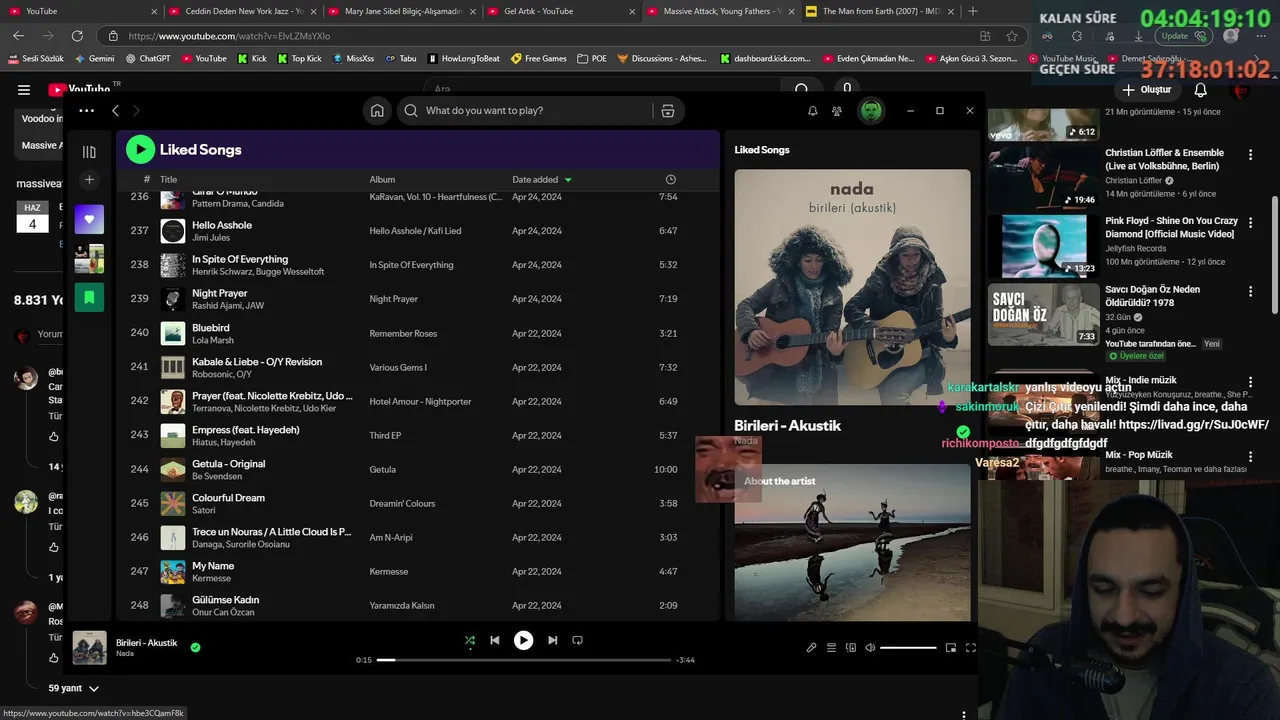
Task: Click YouTube Oluştur create button
Action: click(x=1146, y=90)
